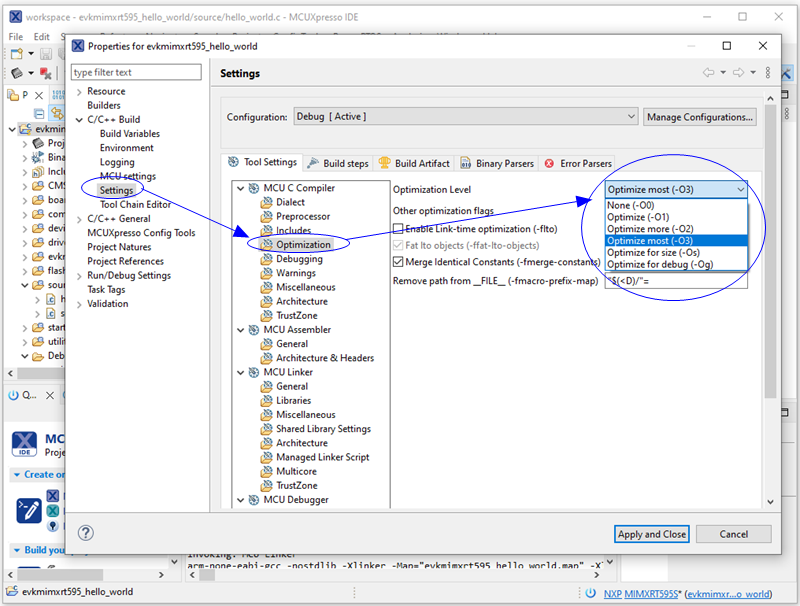Viewport: 800px width, 606px height.
Task: Click the Binary Parsers tab icon
Action: (x=465, y=163)
